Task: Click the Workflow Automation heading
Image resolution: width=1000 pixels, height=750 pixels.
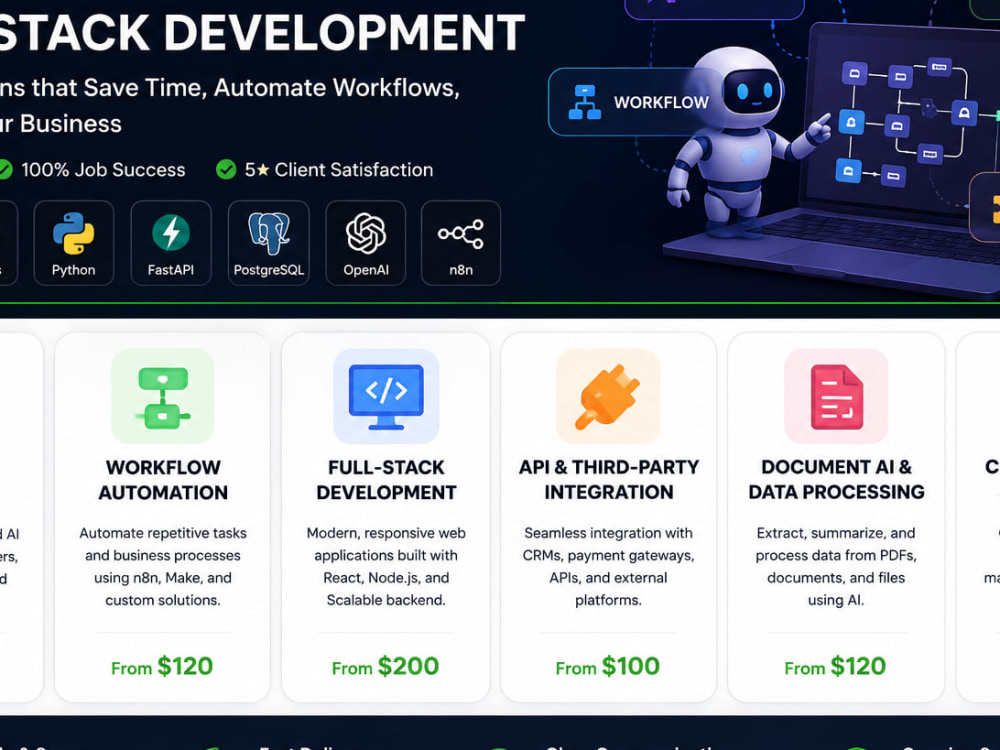Action: (163, 480)
